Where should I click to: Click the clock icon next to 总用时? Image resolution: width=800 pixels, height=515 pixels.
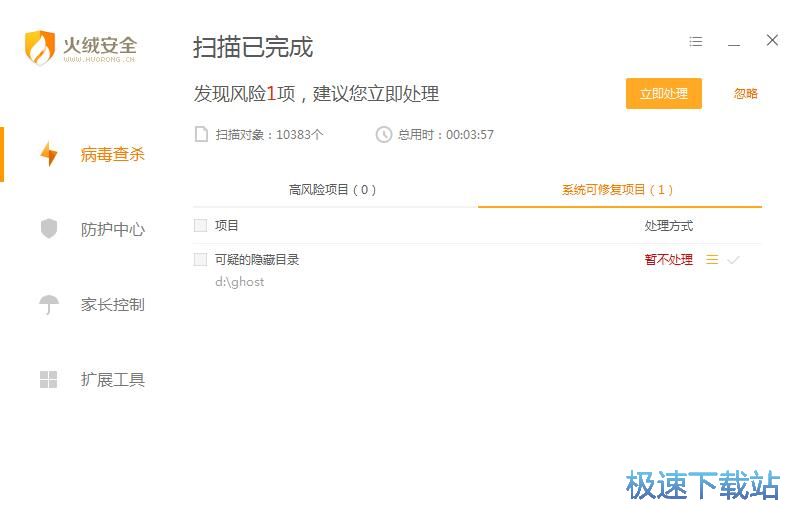click(384, 134)
